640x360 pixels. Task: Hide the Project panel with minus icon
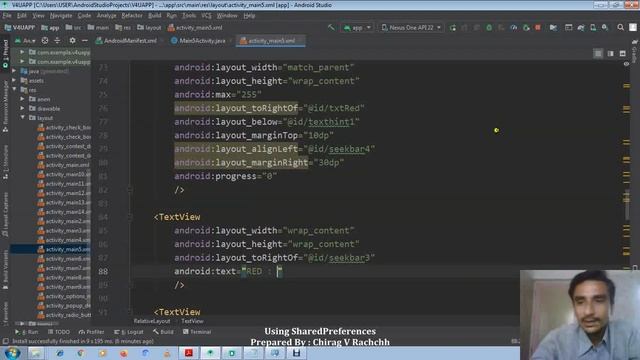84,41
